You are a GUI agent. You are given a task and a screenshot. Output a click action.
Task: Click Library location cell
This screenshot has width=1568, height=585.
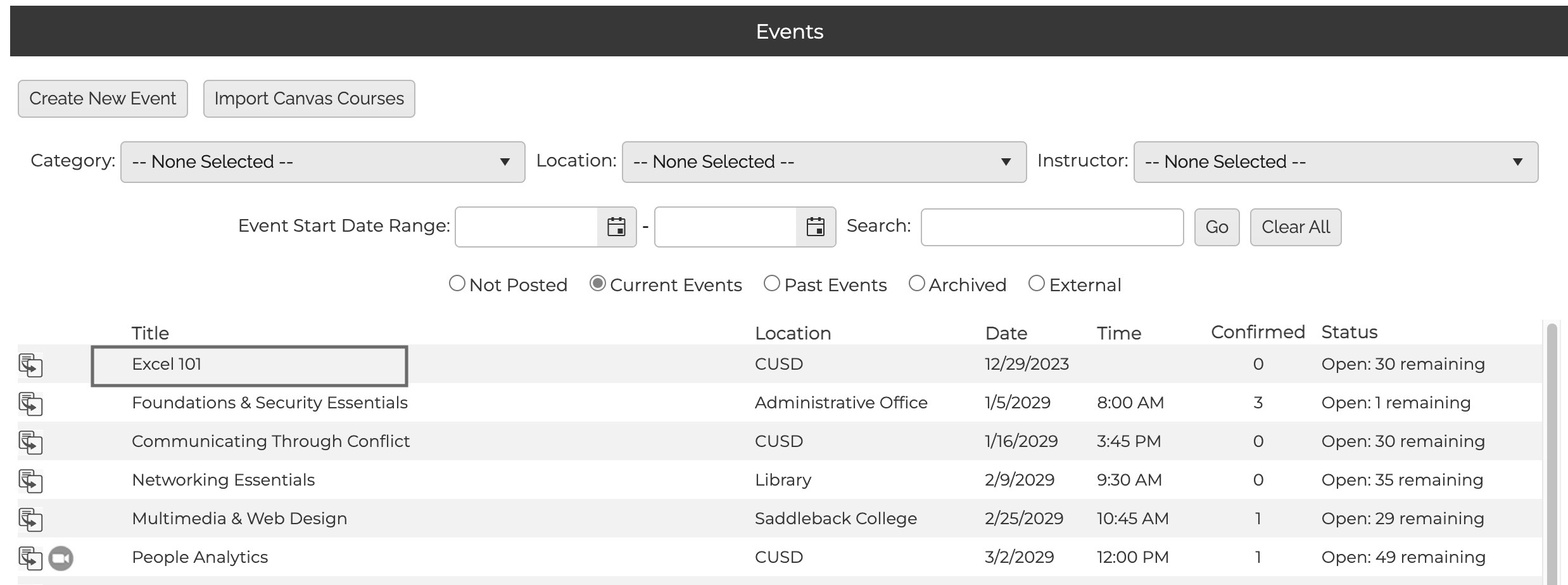[783, 480]
